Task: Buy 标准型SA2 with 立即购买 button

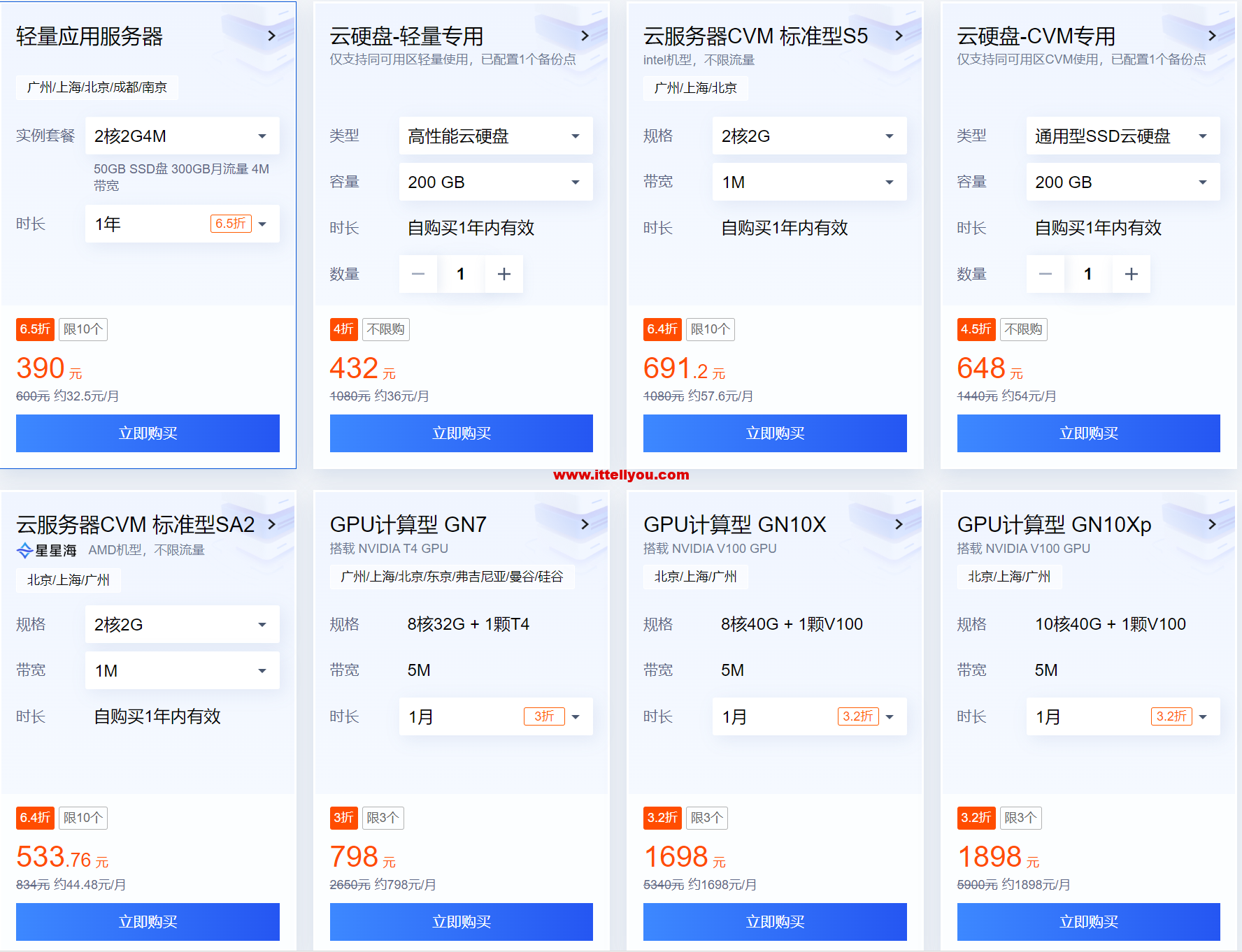Action: pyautogui.click(x=148, y=922)
